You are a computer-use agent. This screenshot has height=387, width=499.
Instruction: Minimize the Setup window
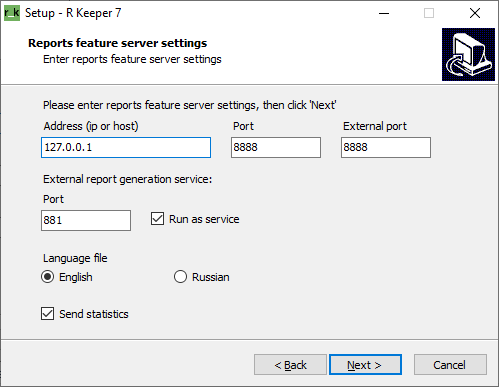(x=384, y=13)
